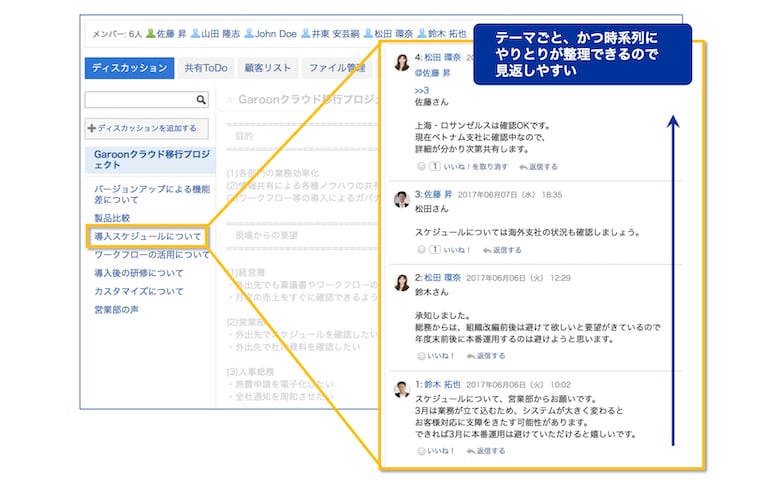This screenshot has height=480, width=780.
Task: Click avatar of comment 2 by 松田 環奈
Action: point(402,283)
